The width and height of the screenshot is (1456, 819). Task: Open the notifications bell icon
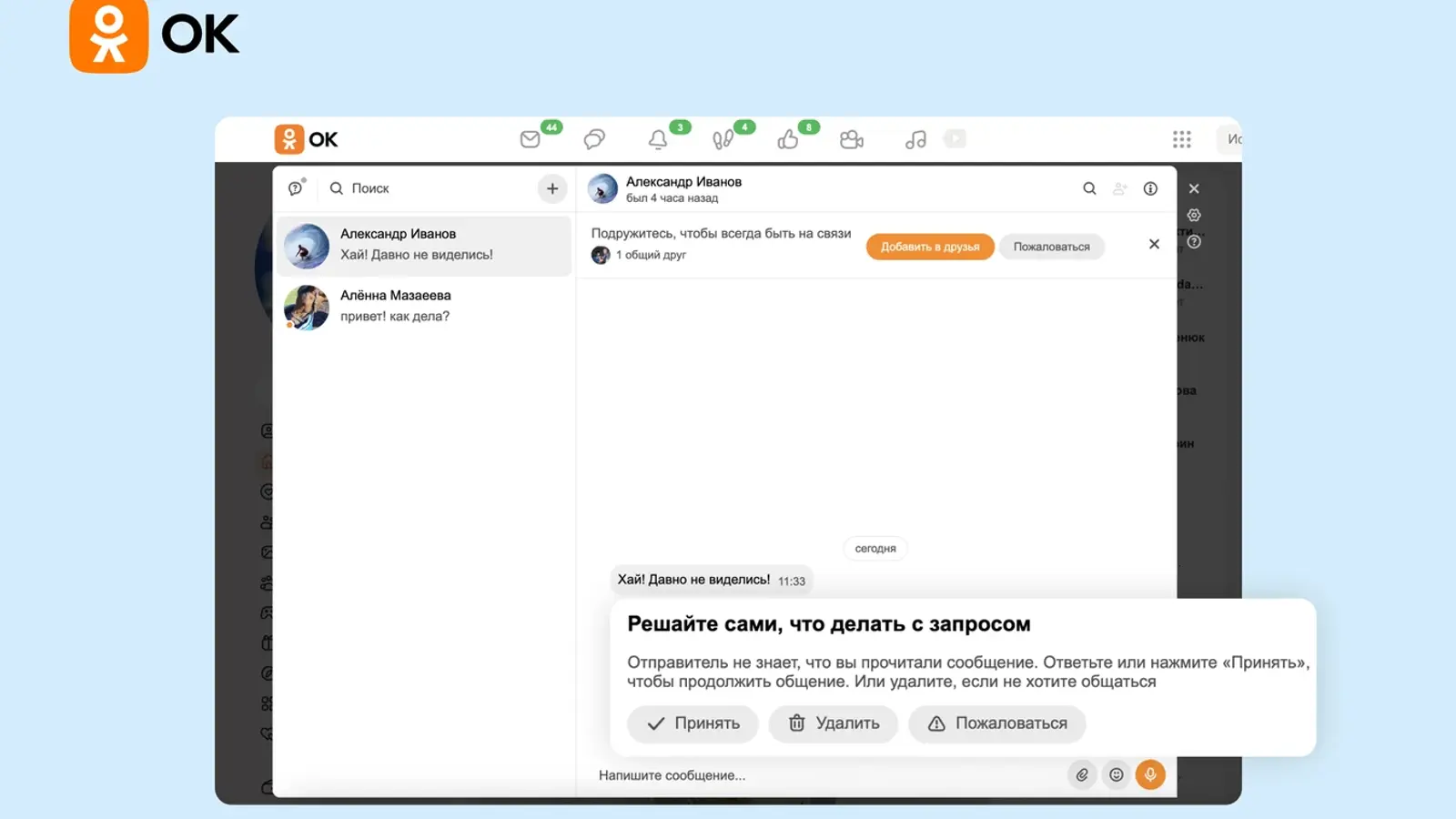pyautogui.click(x=658, y=139)
